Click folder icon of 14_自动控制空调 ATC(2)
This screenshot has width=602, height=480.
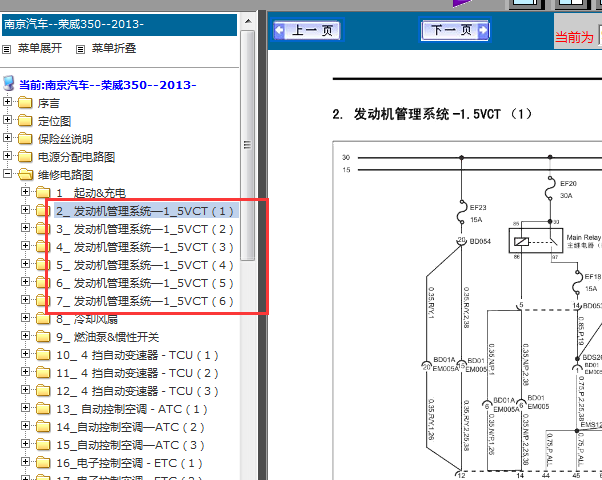click(x=43, y=427)
